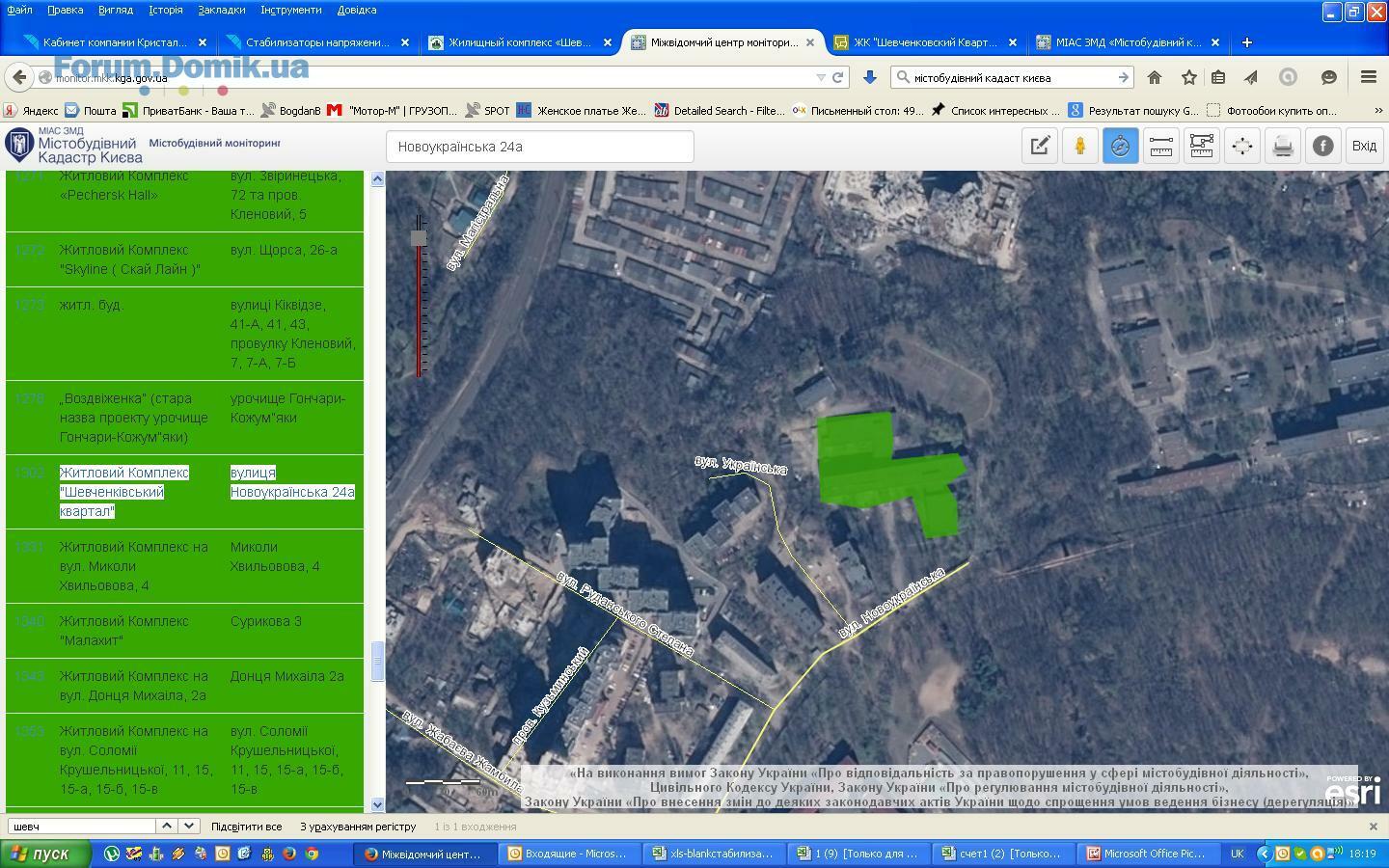Select the area measuring tool

pyautogui.click(x=1202, y=146)
